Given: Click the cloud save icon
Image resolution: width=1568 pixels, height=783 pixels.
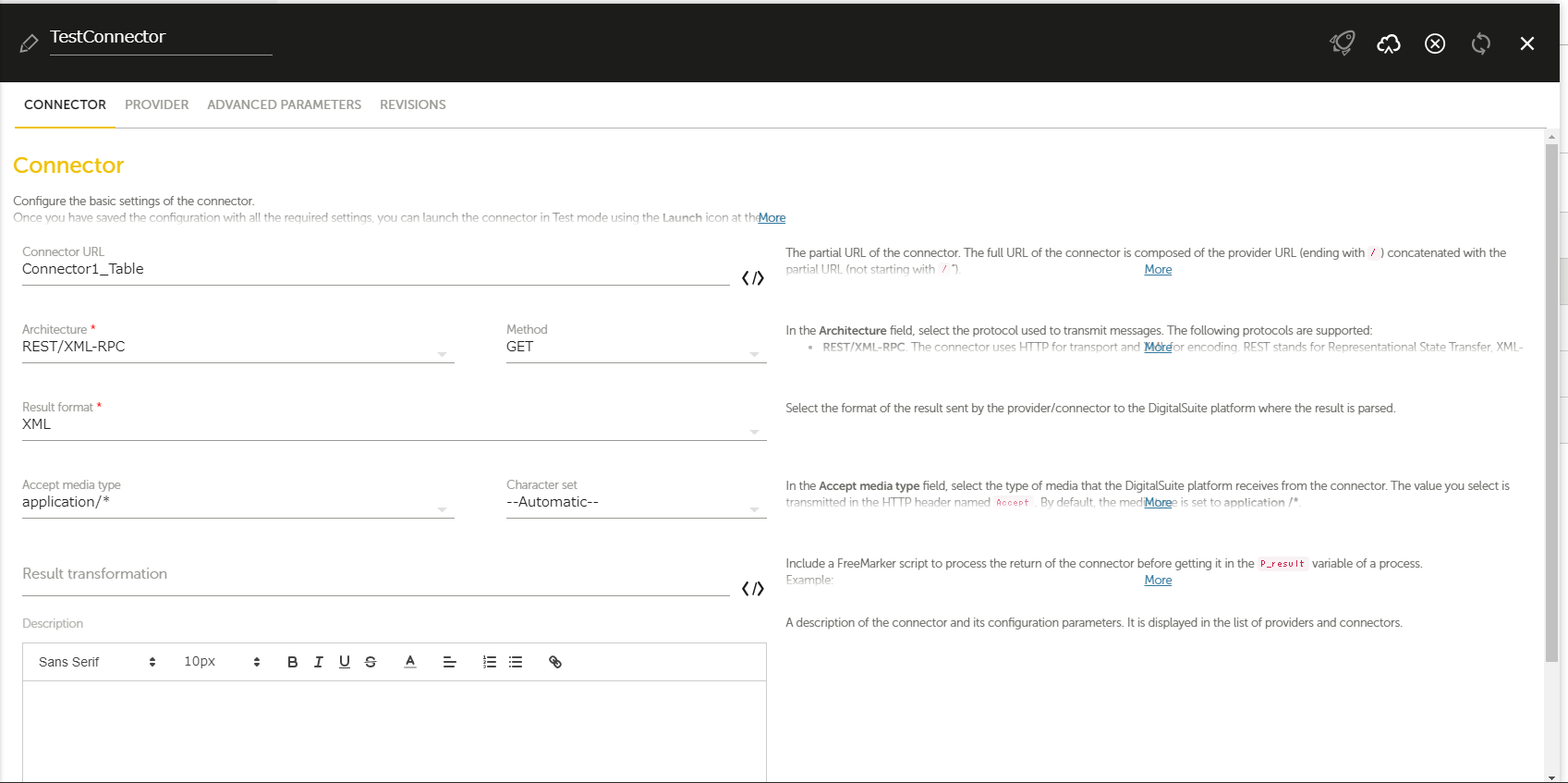Looking at the screenshot, I should click(x=1388, y=43).
